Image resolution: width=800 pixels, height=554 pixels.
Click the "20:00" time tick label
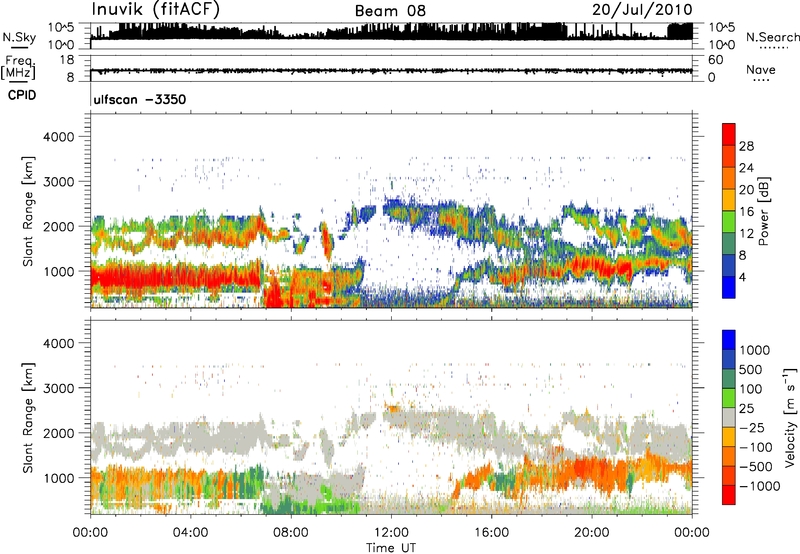(592, 533)
